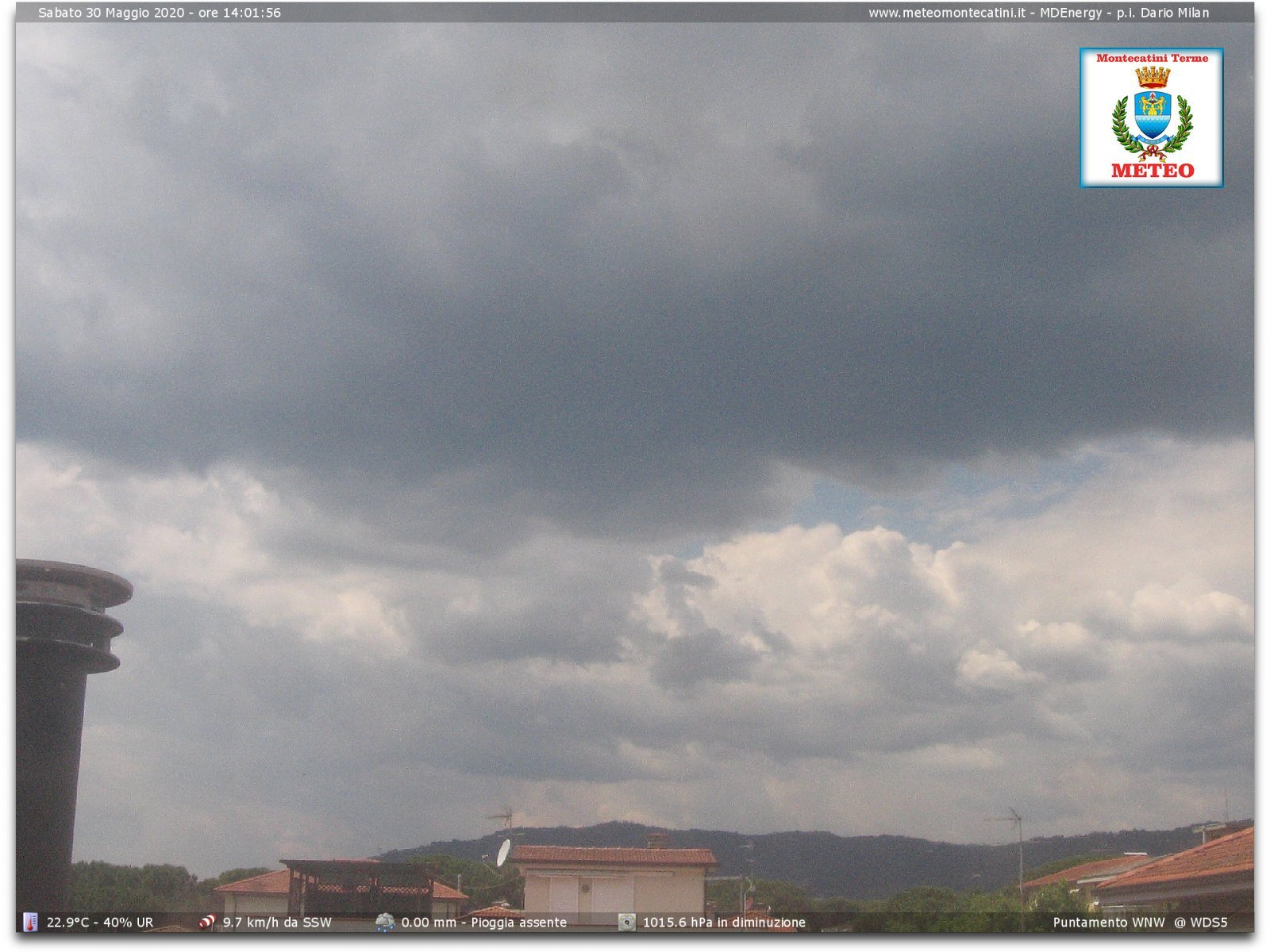The width and height of the screenshot is (1270, 952).
Task: Click the 'Puntamento WNW' camera direction label
Action: click(1109, 923)
